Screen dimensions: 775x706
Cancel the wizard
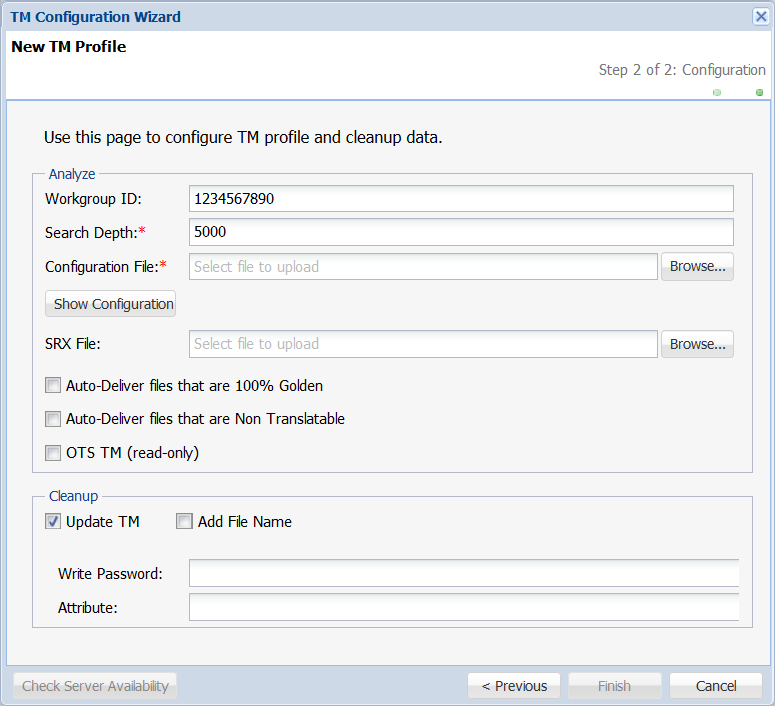[x=716, y=686]
